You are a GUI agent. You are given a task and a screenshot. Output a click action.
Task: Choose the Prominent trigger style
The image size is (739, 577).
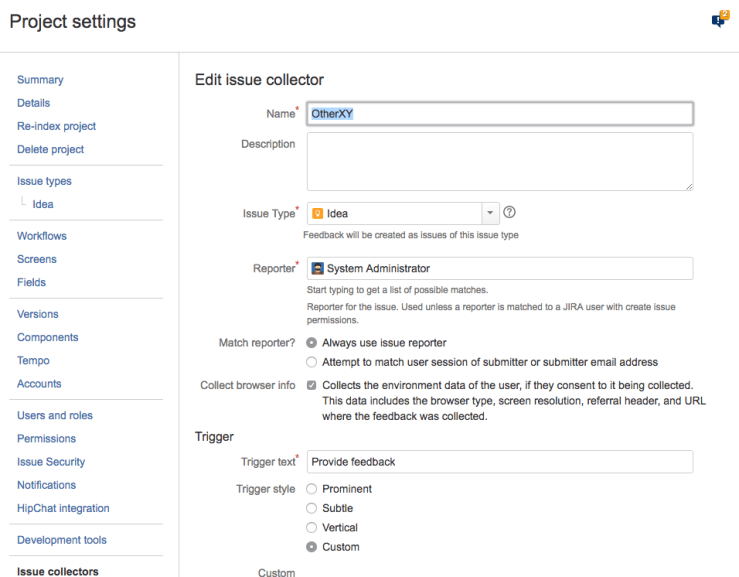click(x=312, y=489)
